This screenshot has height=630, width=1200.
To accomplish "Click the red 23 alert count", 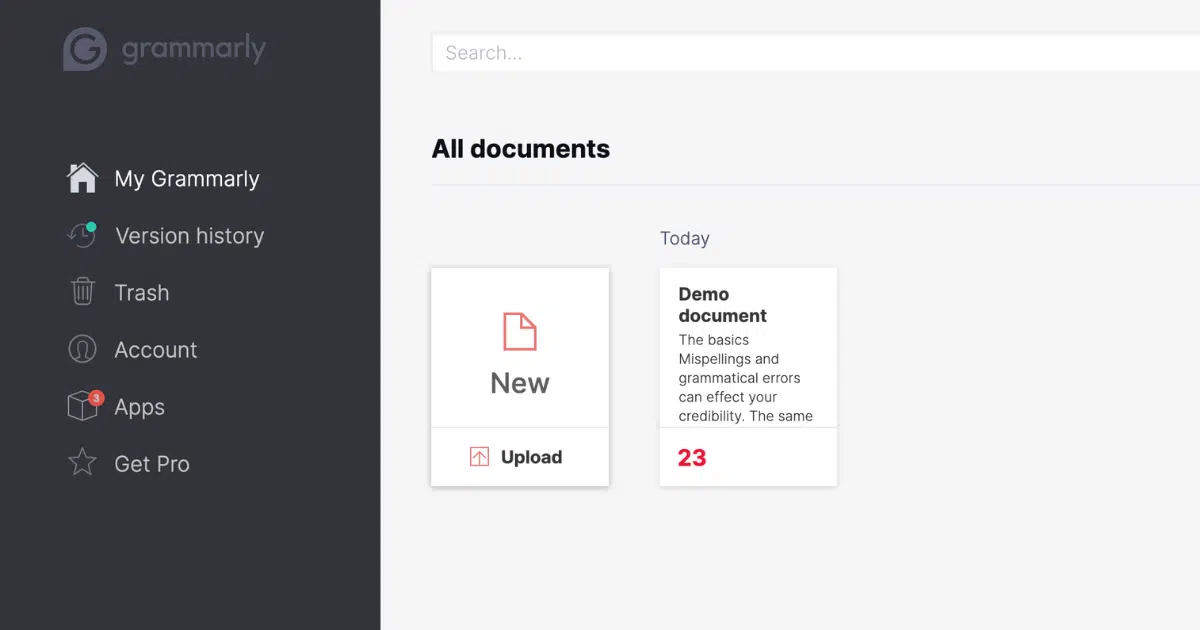I will coord(692,458).
